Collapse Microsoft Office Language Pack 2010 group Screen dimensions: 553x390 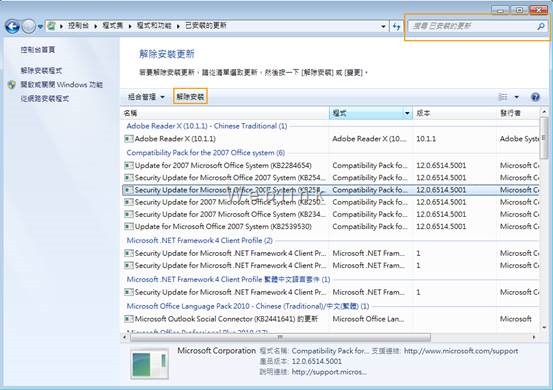[248, 306]
